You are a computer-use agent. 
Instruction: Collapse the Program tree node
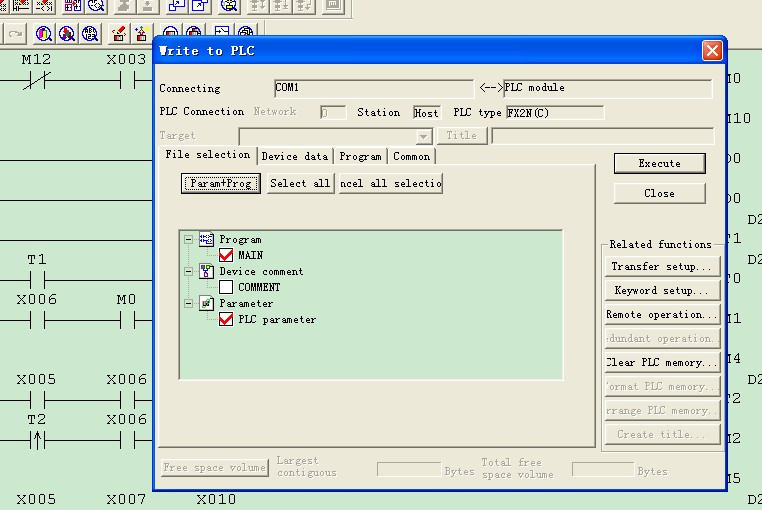click(x=189, y=239)
